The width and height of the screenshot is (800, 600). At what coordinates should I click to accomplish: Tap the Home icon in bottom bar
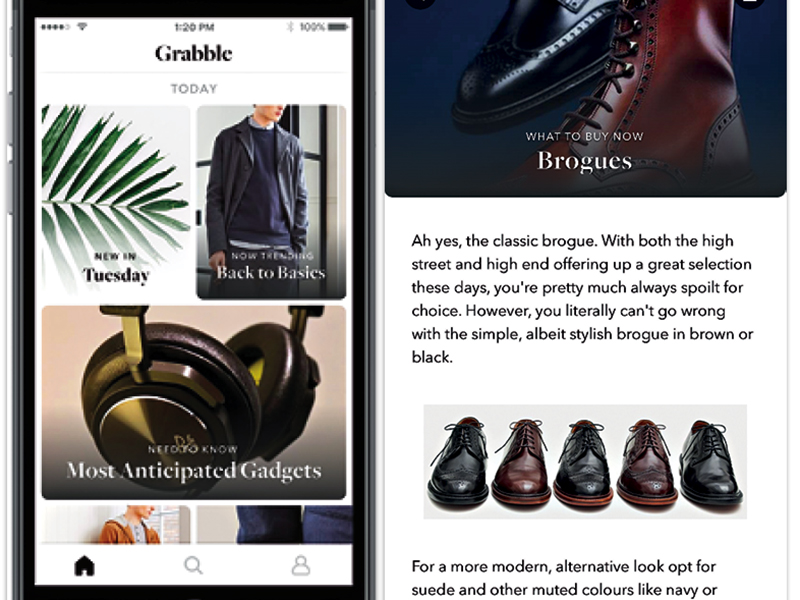click(x=85, y=566)
